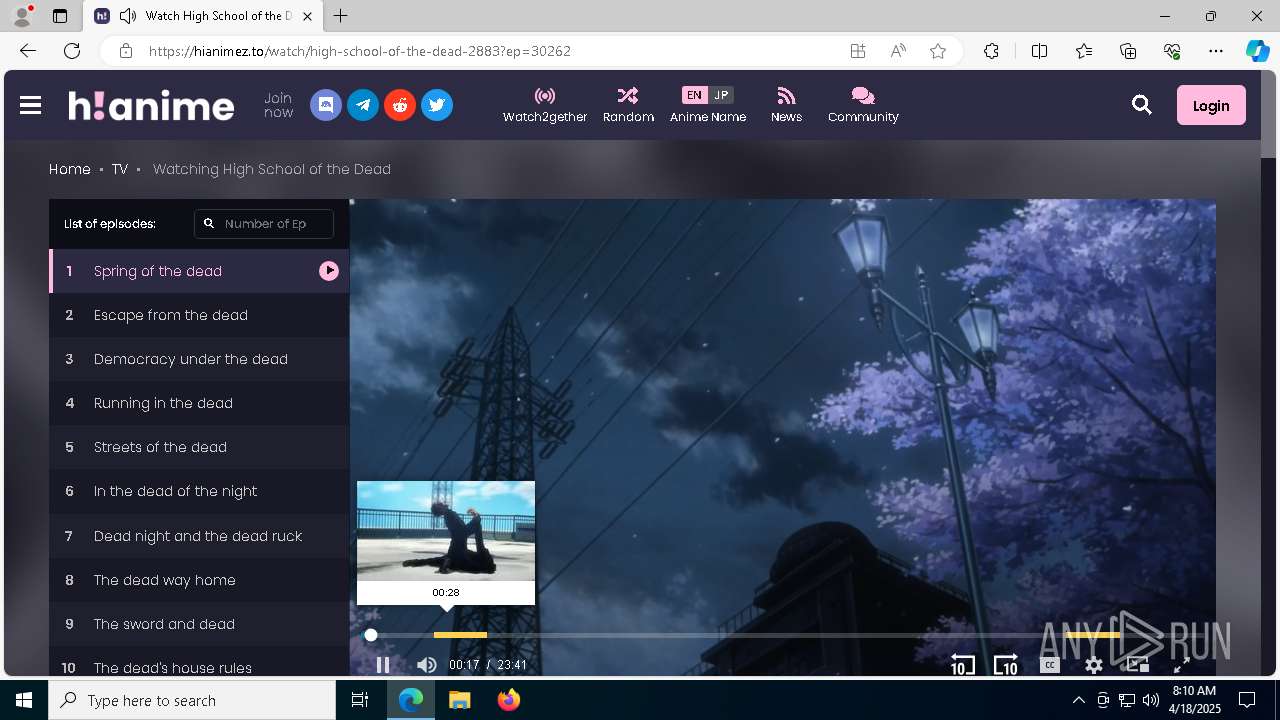Watch episode 6 In the dead of the night
The width and height of the screenshot is (1280, 720).
(199, 491)
